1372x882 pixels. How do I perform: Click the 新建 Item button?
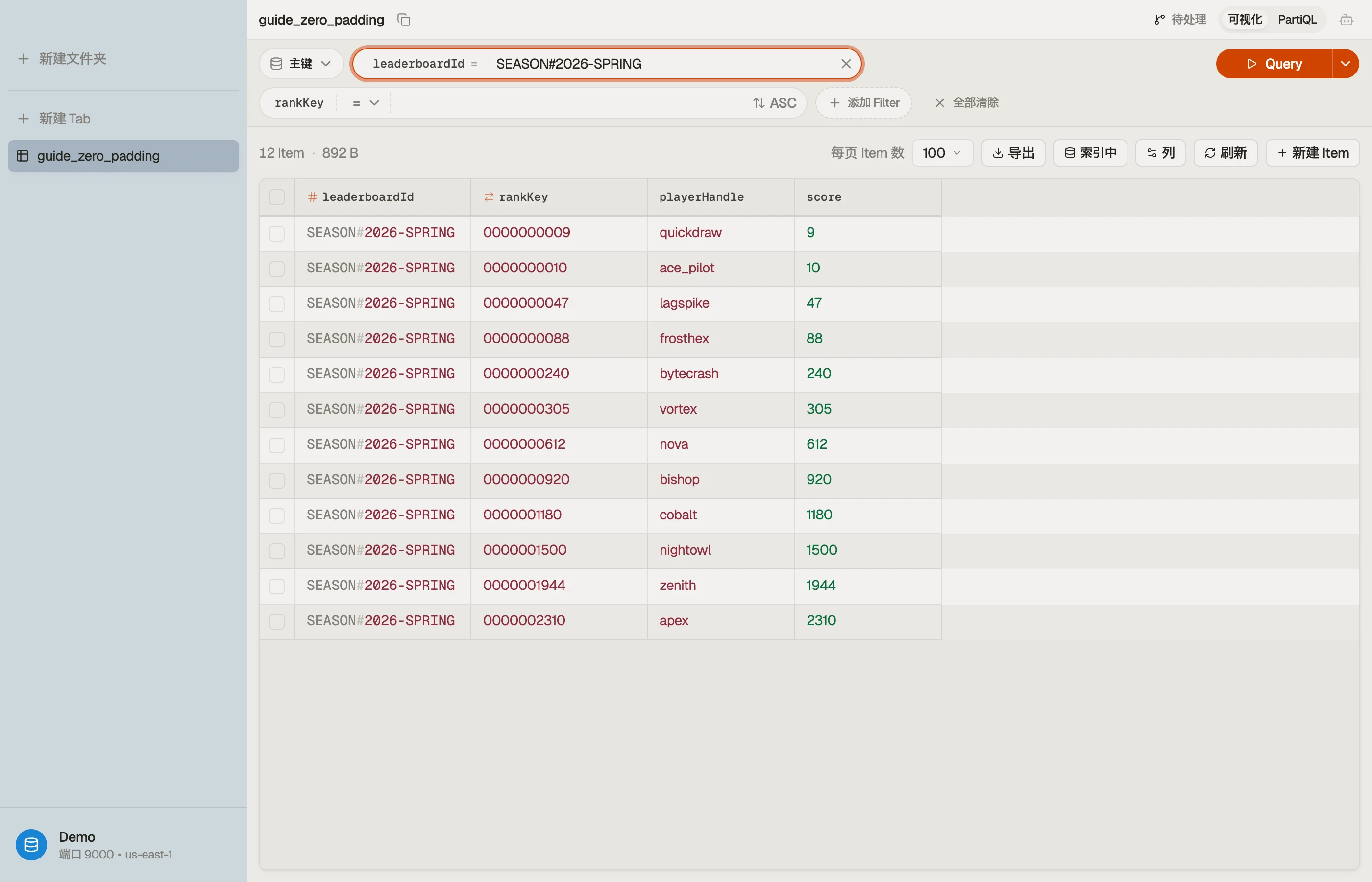coord(1312,153)
